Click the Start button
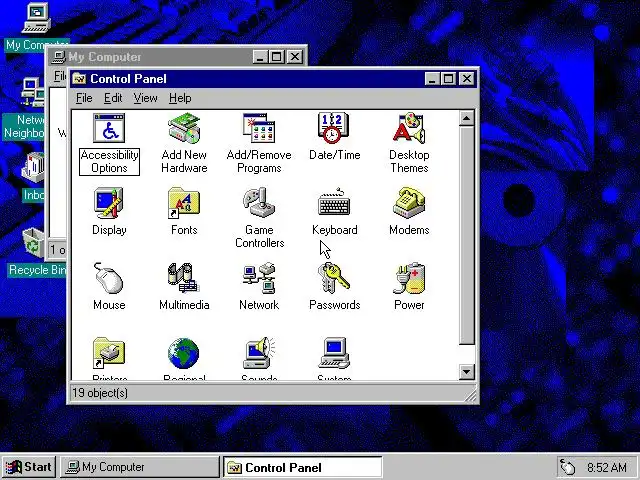Viewport: 640px width, 480px height. tap(29, 467)
